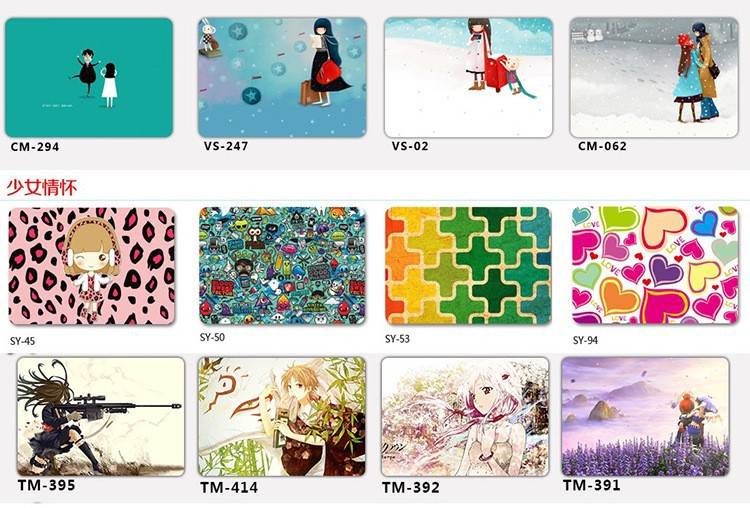Screen dimensions: 750x508
Task: Pick the SY-53 colorful cross pattern
Action: point(468,265)
